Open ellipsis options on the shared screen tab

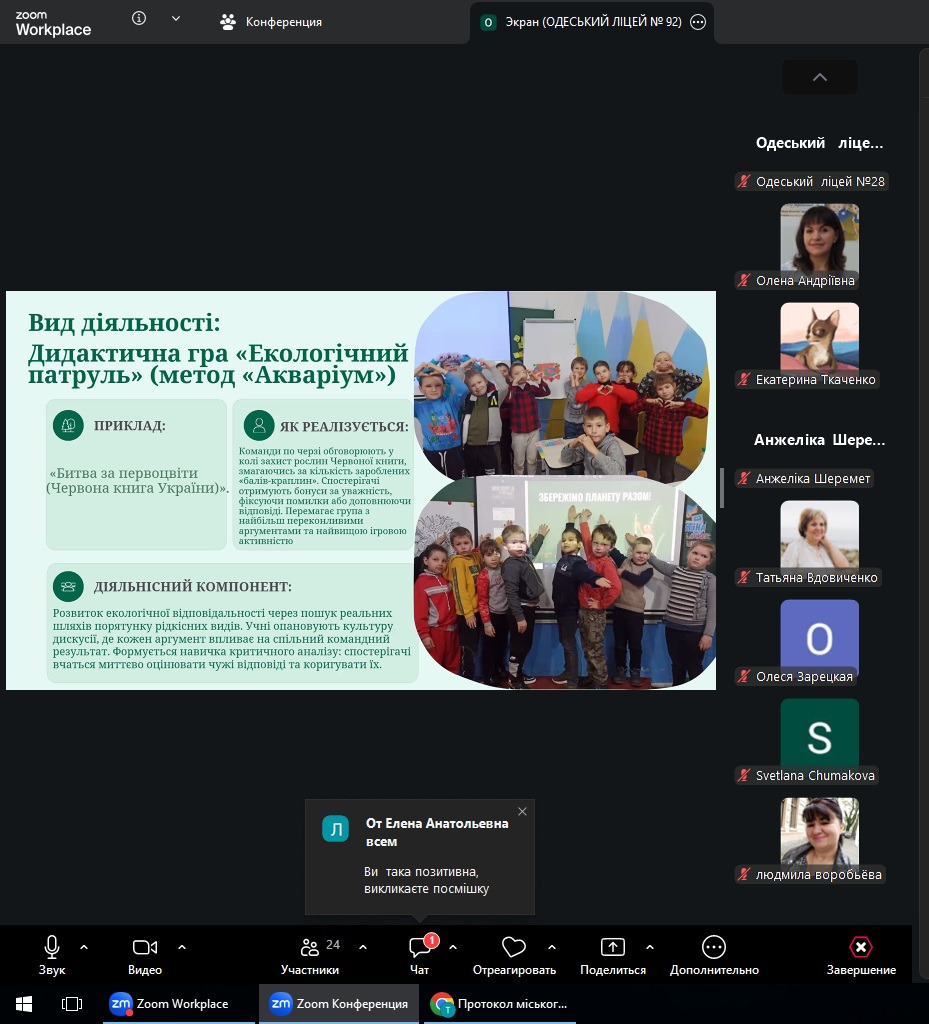point(698,22)
